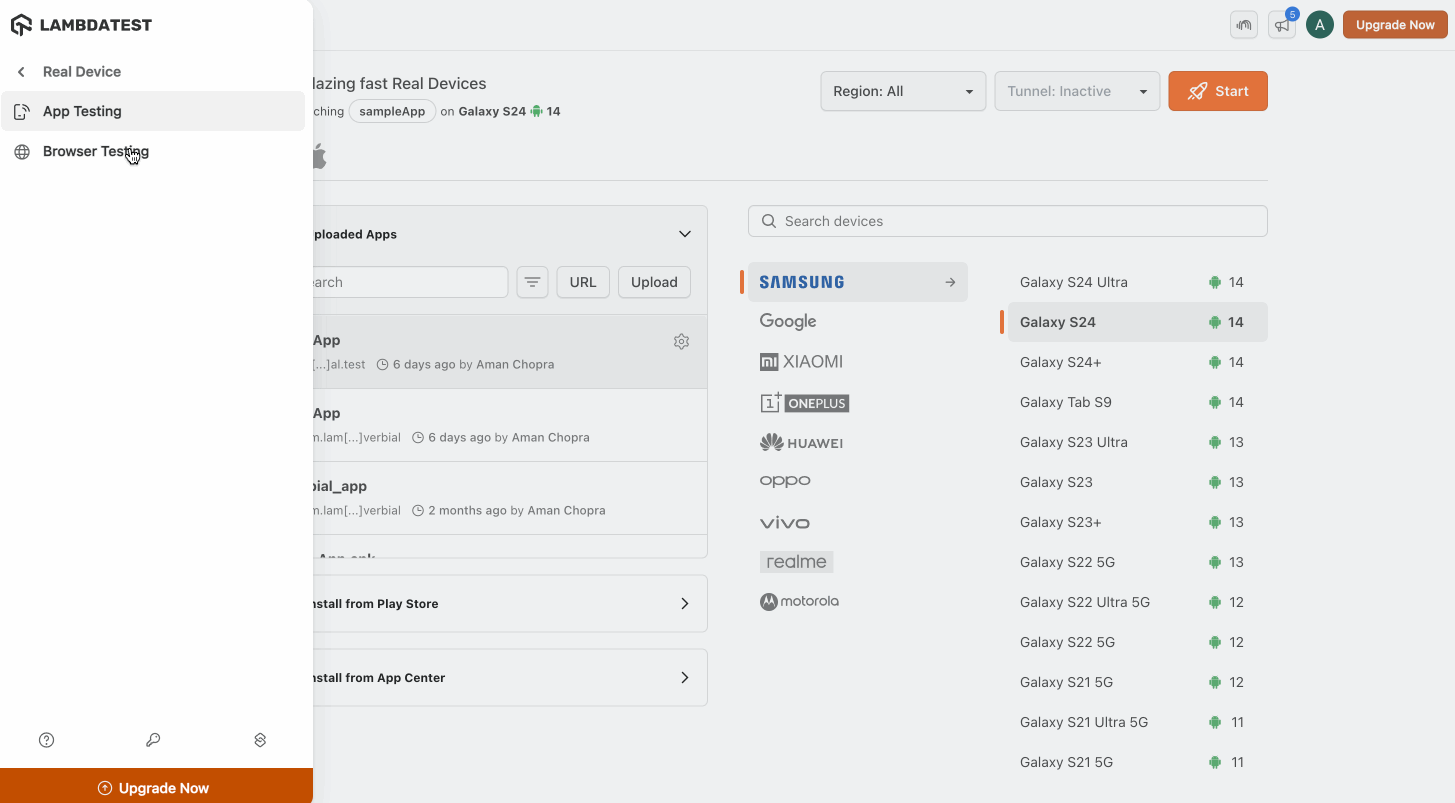
Task: Expand Install from App Center
Action: (510, 677)
